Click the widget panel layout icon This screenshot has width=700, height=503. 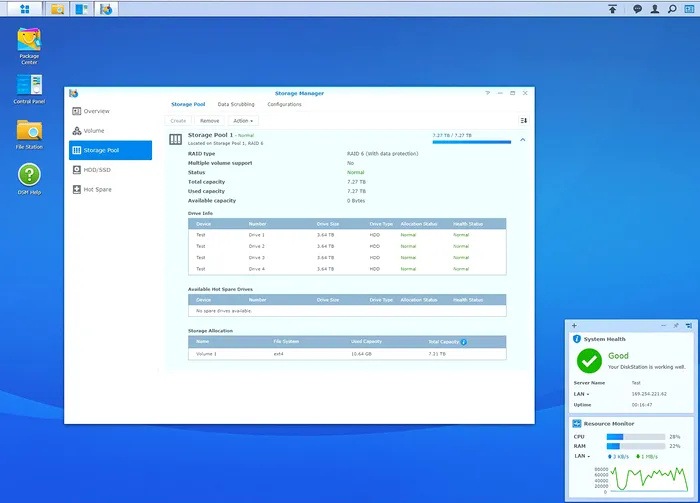tap(689, 325)
